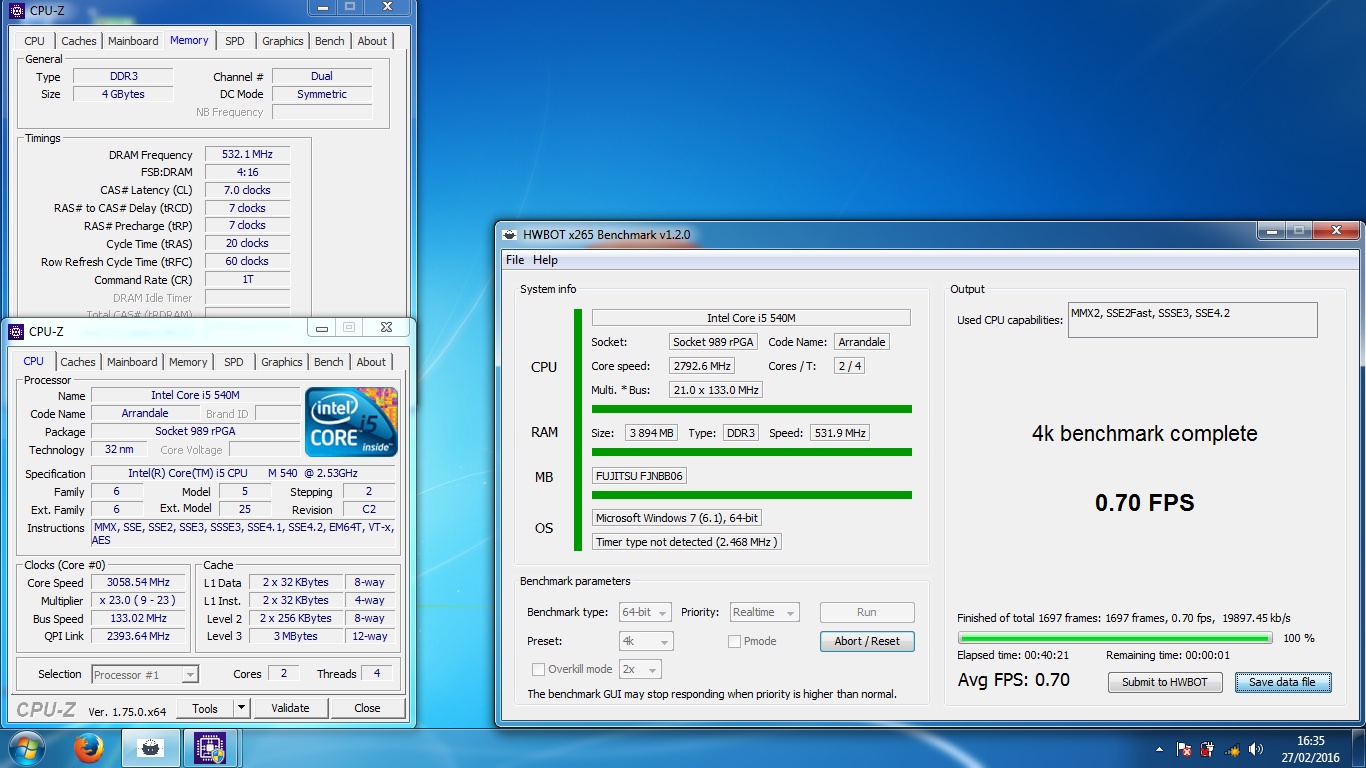This screenshot has width=1366, height=768.
Task: Click the Abort / Reset button
Action: point(867,641)
